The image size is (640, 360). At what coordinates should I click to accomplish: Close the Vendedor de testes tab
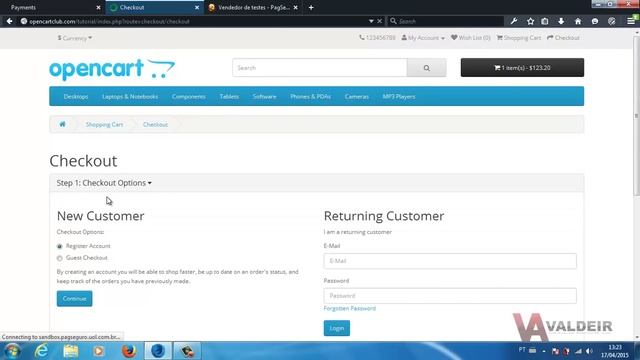click(296, 7)
